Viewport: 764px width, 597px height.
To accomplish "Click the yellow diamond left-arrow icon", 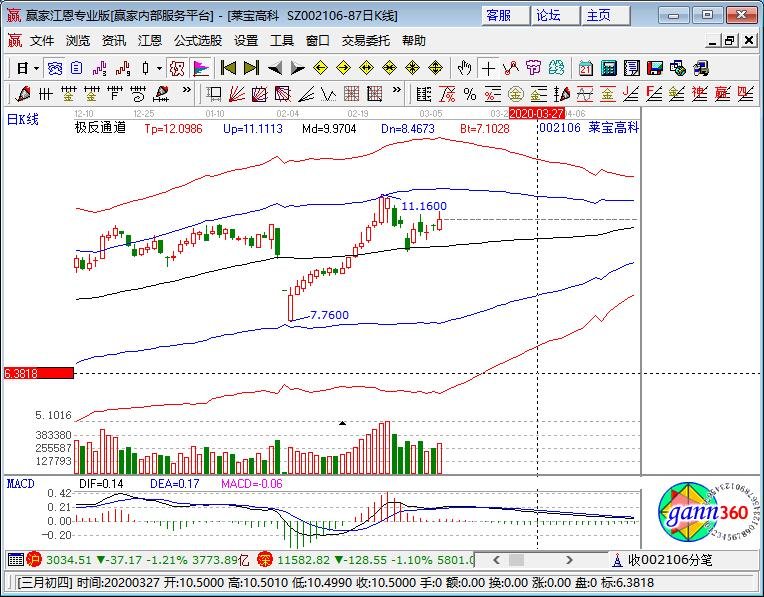I will coord(320,68).
